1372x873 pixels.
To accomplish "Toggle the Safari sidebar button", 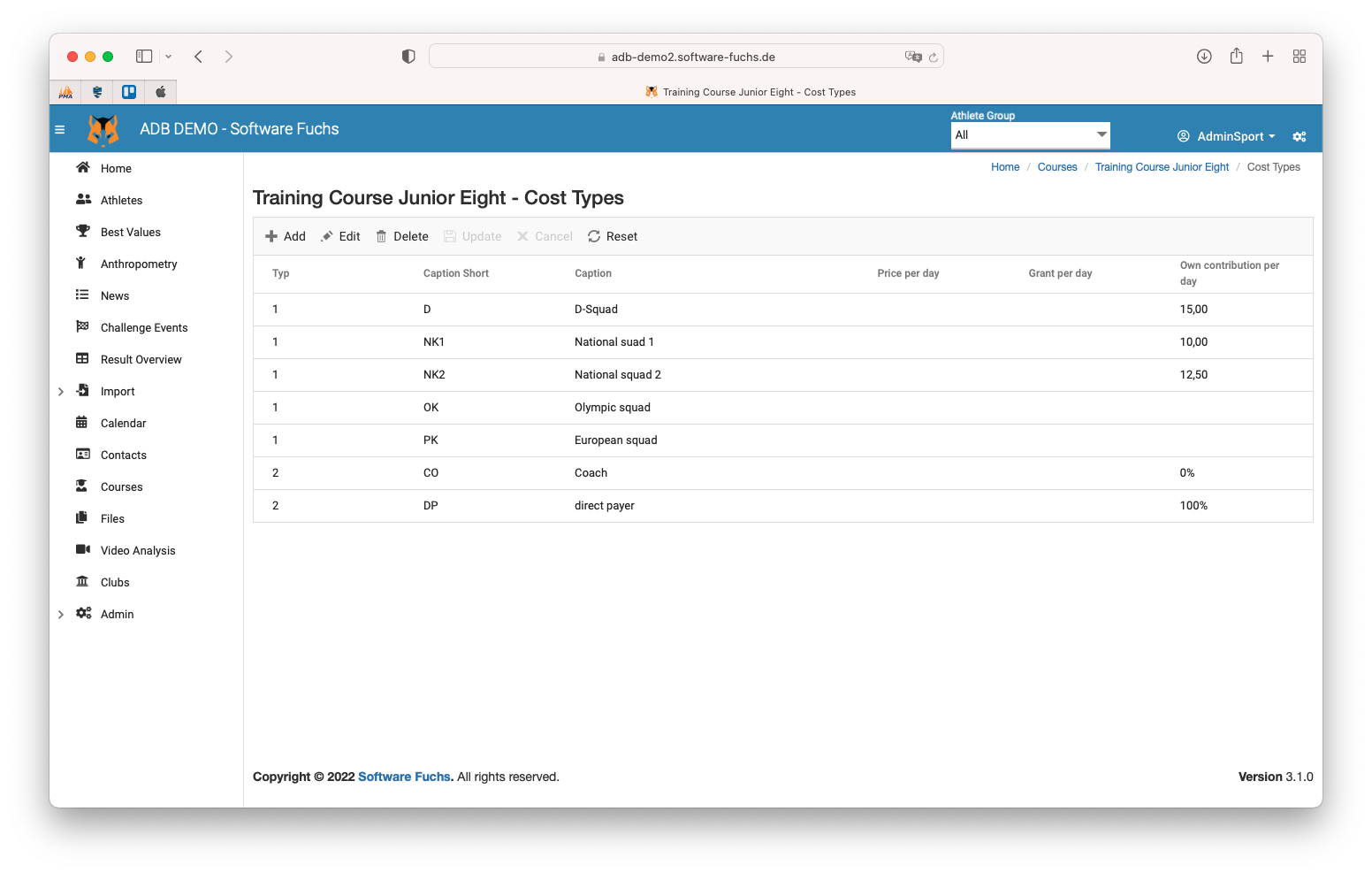I will pos(144,57).
